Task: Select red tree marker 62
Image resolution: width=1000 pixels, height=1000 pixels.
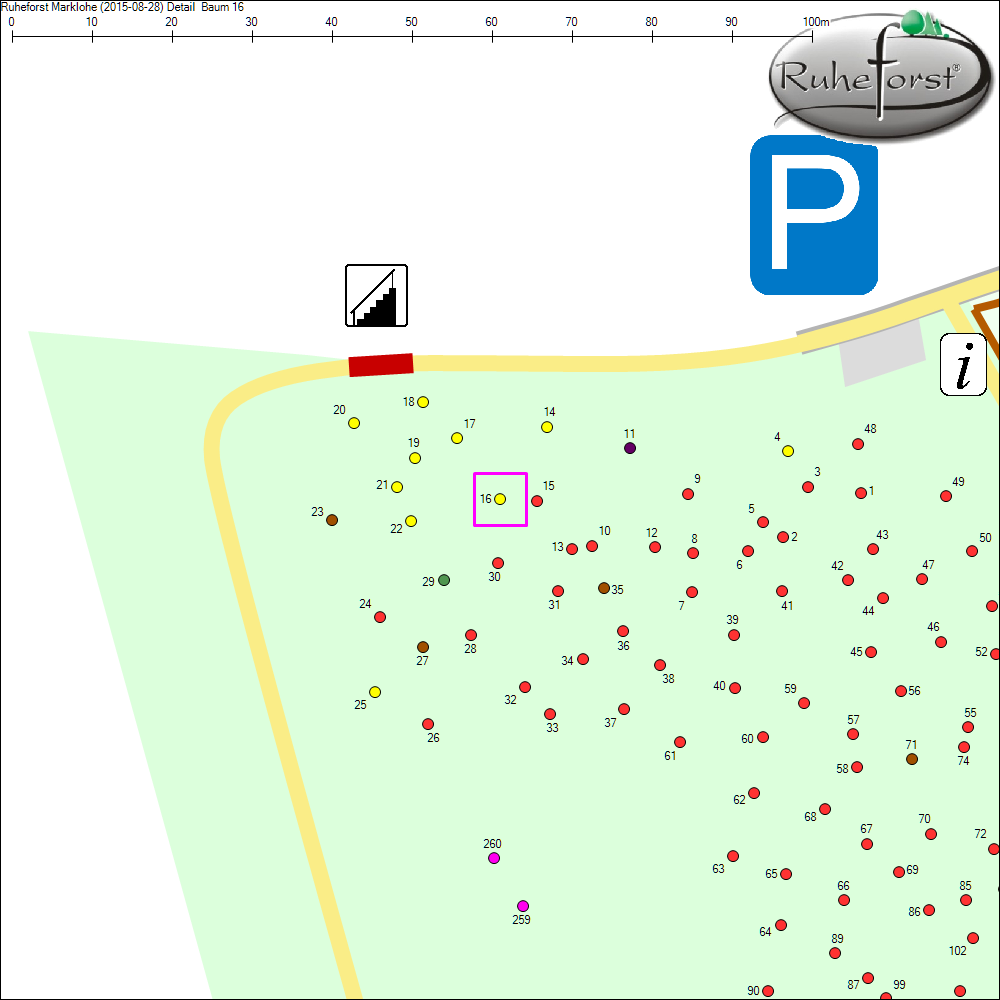Action: [754, 793]
